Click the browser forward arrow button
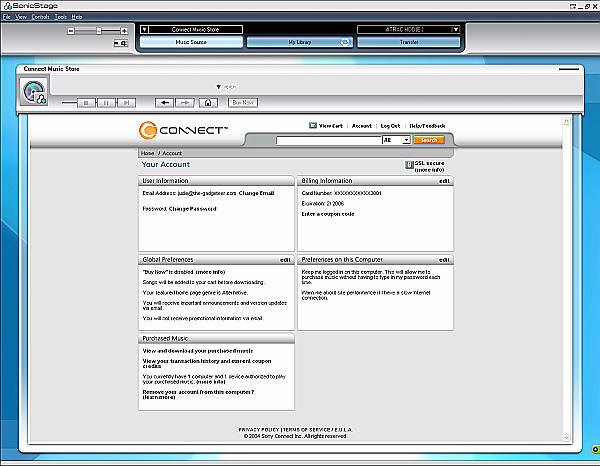 click(x=184, y=102)
